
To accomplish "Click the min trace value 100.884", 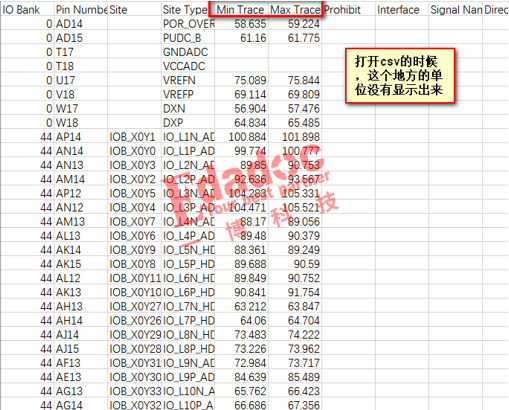I will (x=241, y=137).
